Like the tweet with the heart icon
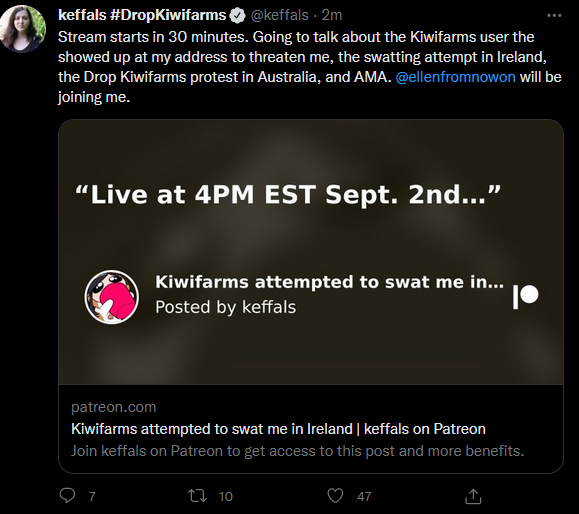Screen dimensions: 579x514 pos(335,496)
